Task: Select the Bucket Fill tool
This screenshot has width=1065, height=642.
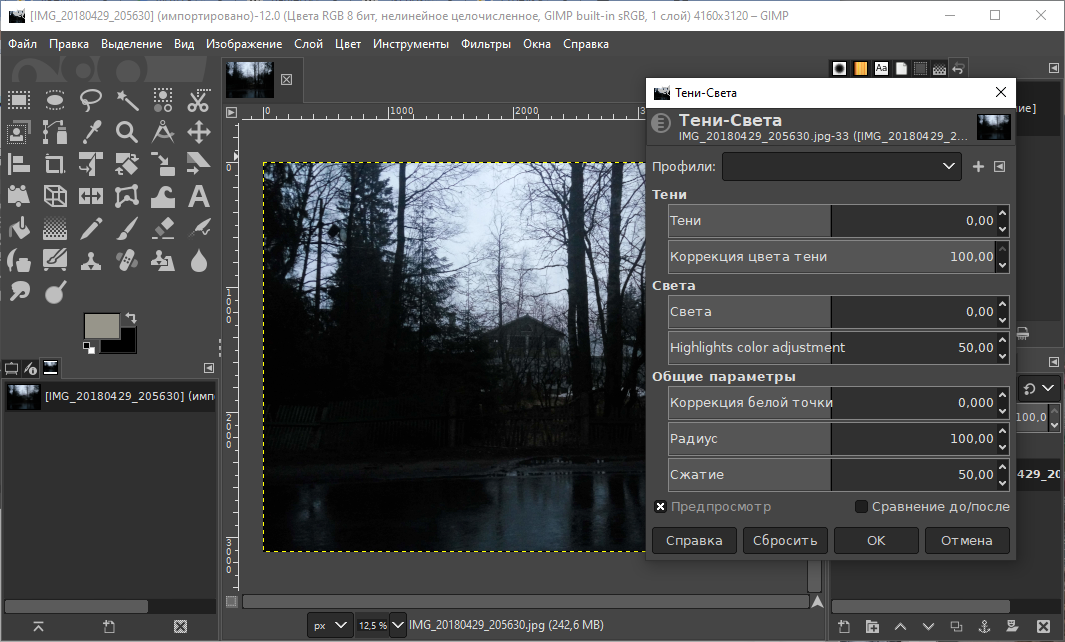Action: (19, 228)
